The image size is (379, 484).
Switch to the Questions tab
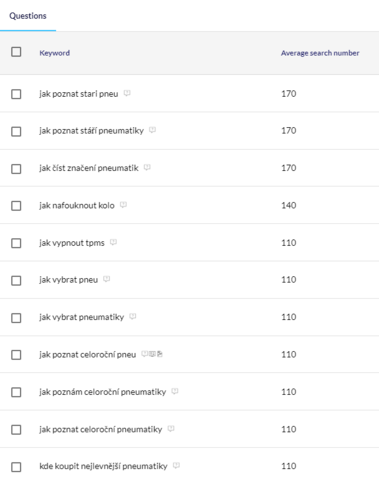(x=28, y=16)
